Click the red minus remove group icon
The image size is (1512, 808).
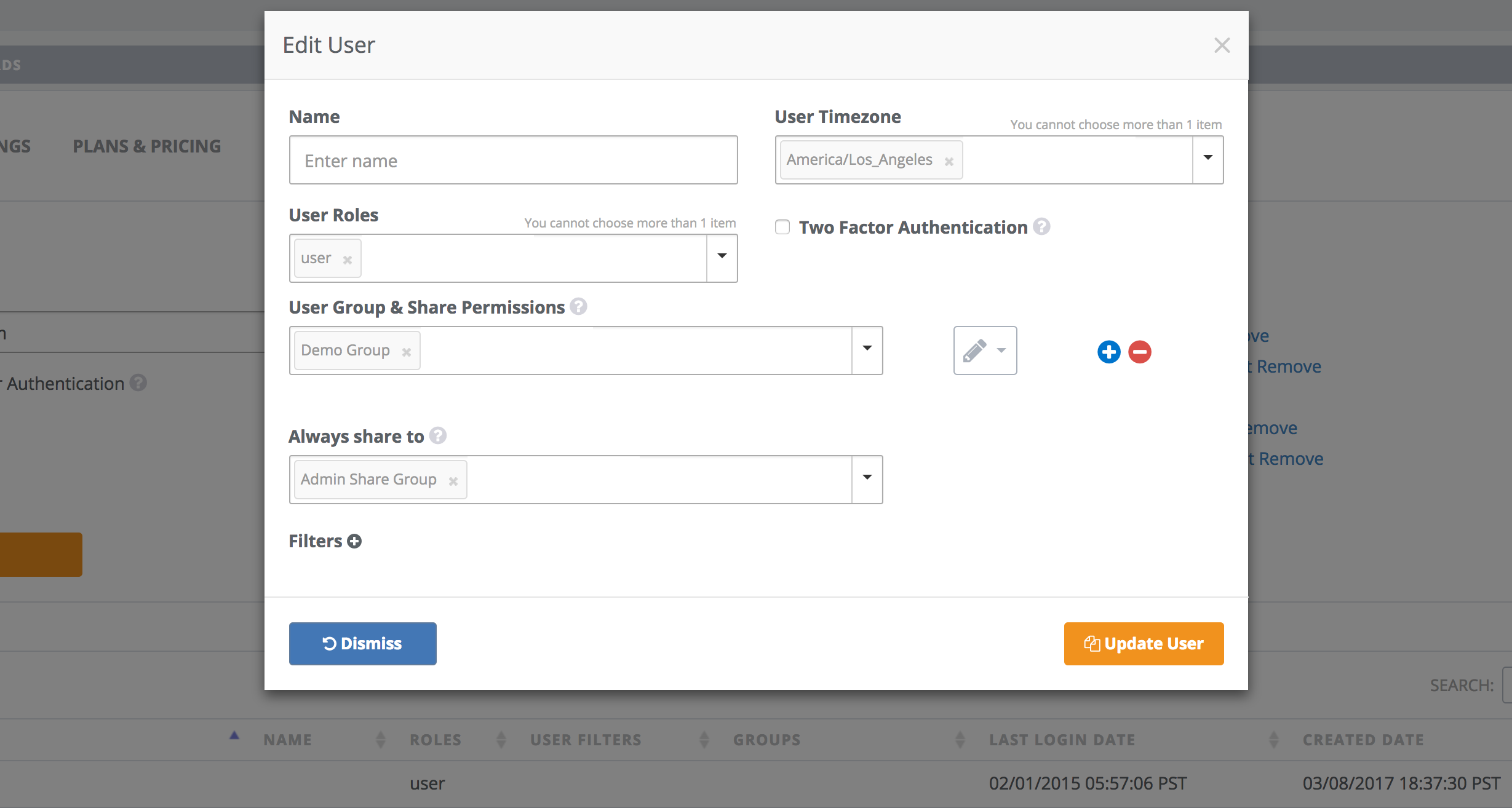click(1140, 352)
